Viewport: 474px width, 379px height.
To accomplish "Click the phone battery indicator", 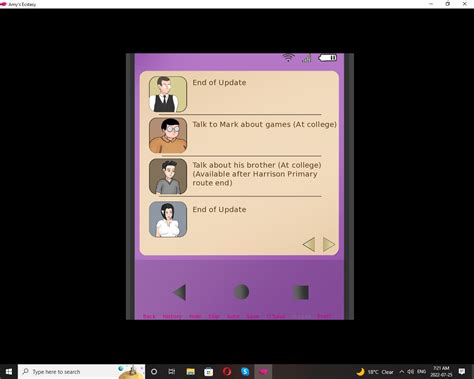I will tap(328, 58).
